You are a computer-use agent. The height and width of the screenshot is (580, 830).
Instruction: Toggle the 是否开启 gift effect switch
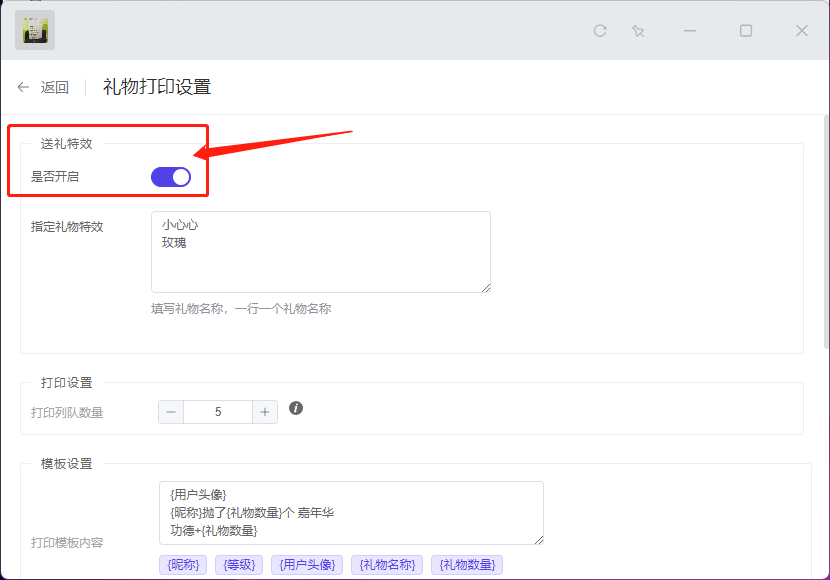(171, 177)
